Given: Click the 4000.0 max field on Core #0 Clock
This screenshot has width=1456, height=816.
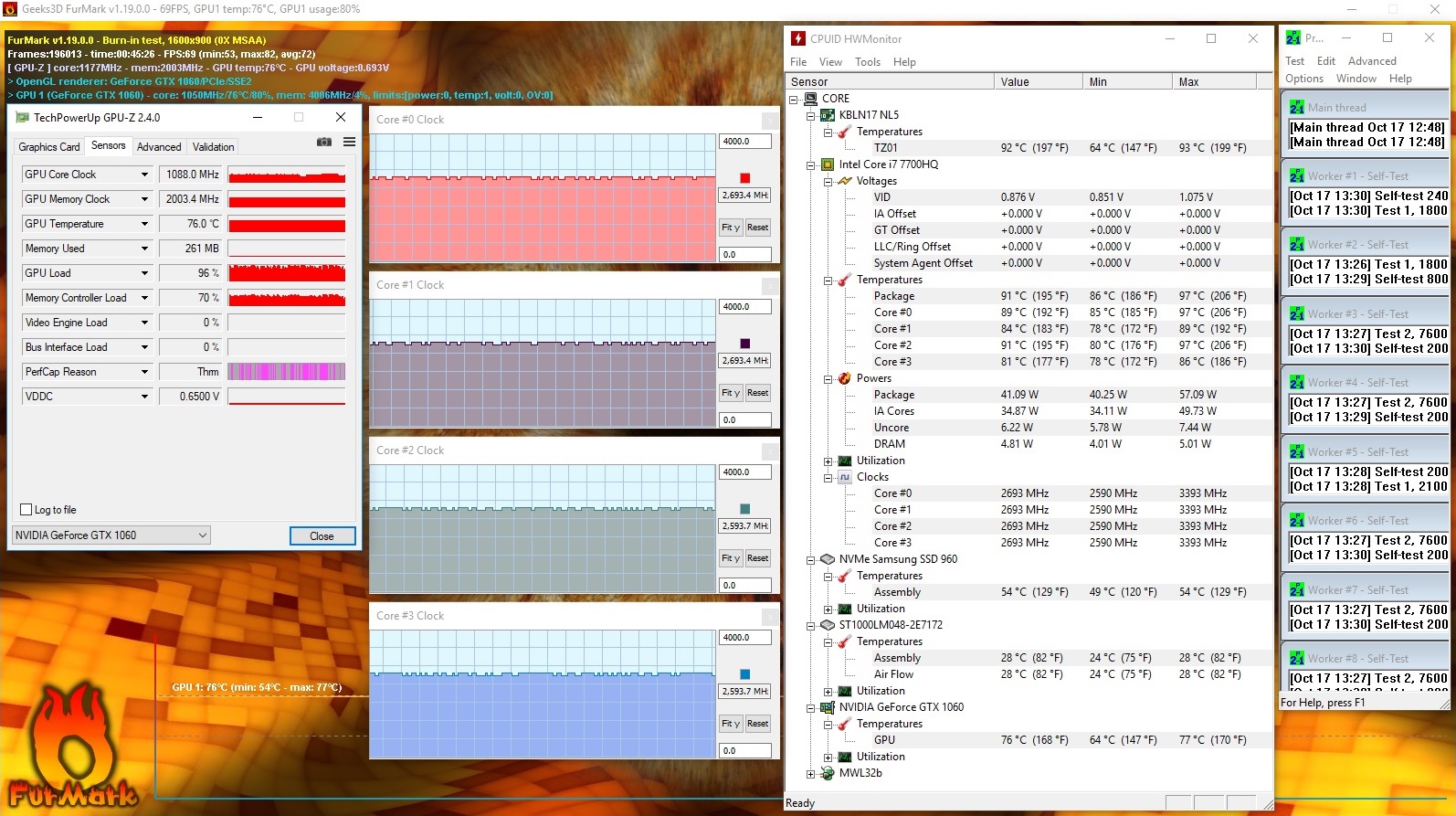Looking at the screenshot, I should click(745, 142).
